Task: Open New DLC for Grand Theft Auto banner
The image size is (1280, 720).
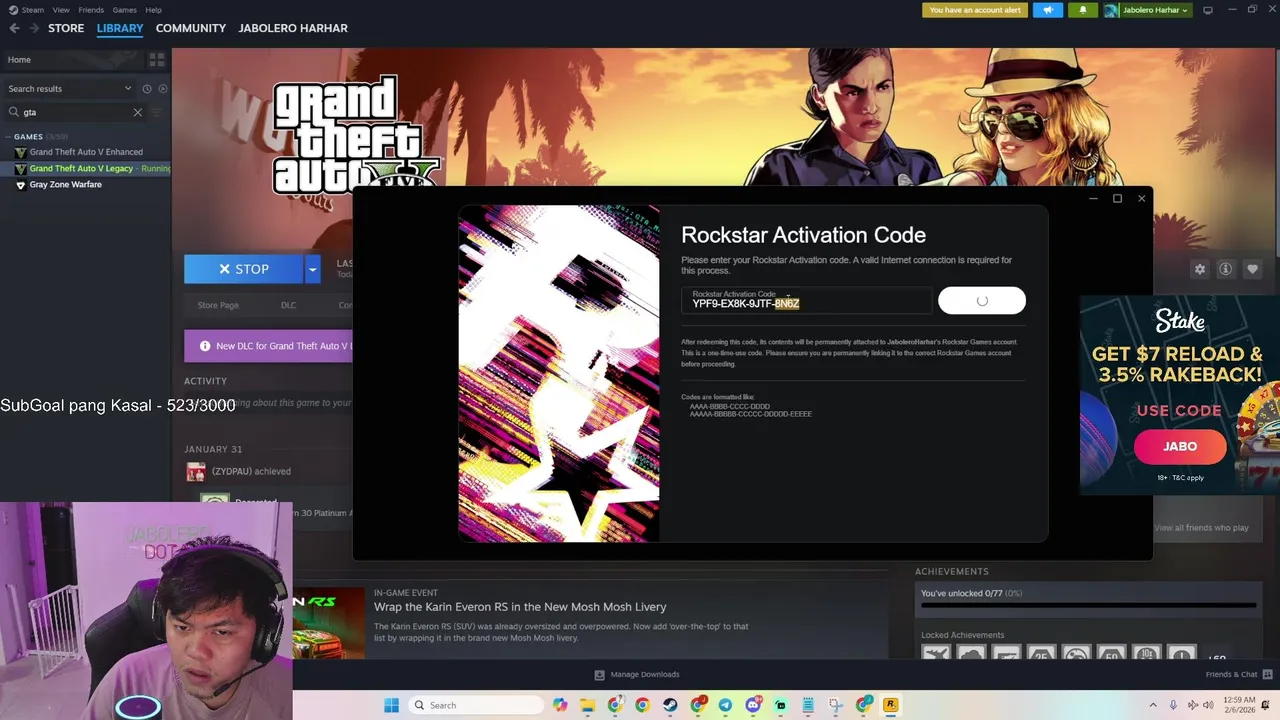Action: pos(268,346)
